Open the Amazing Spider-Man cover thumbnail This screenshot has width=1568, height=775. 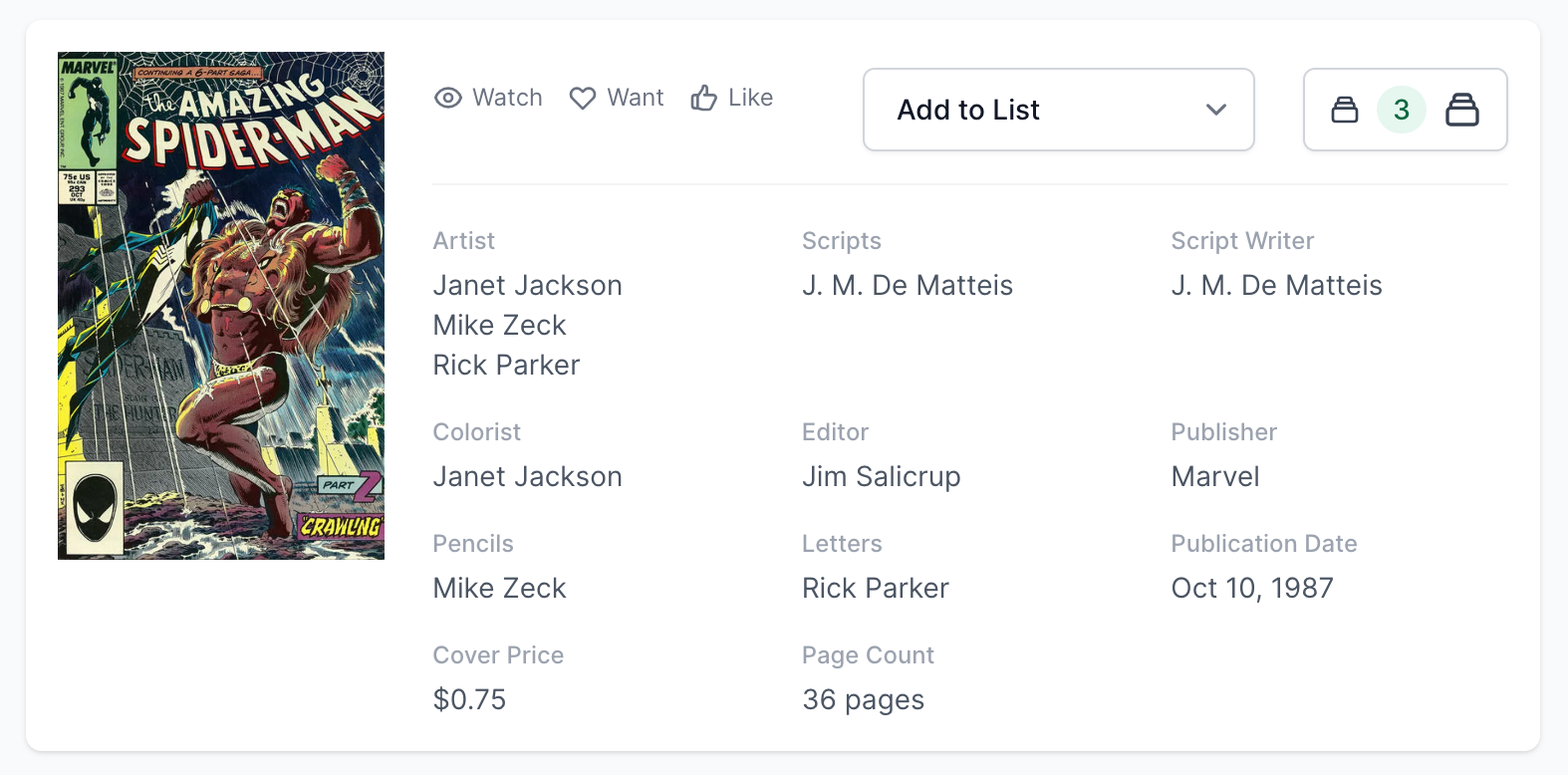221,306
